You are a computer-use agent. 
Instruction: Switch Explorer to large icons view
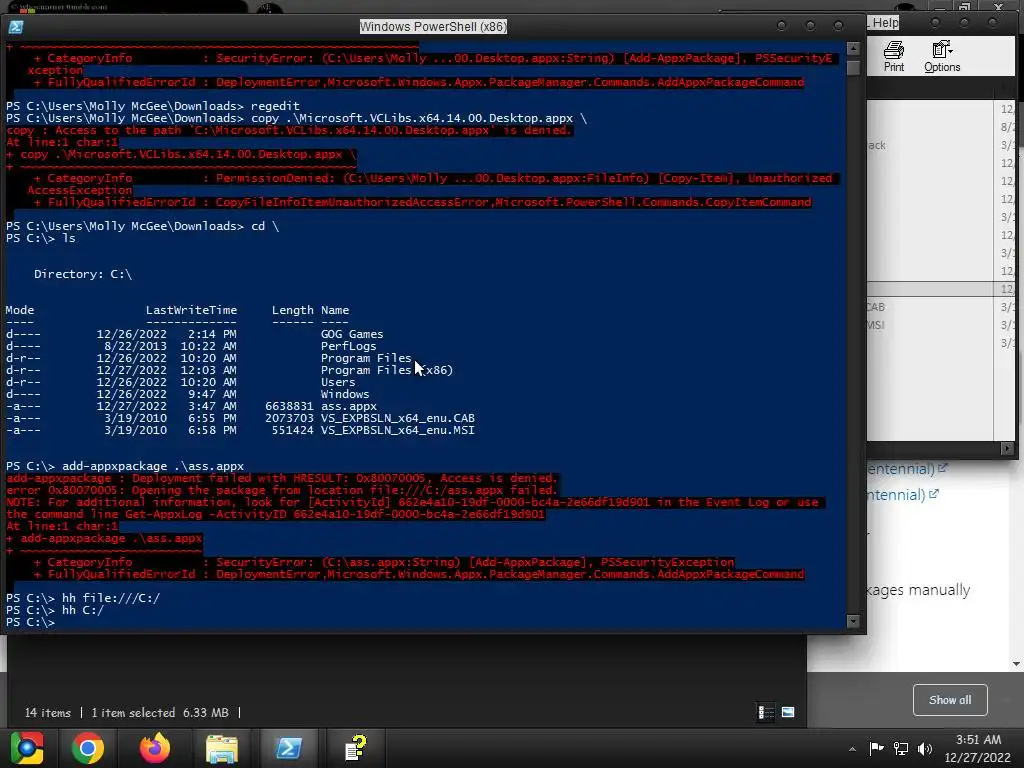[788, 712]
